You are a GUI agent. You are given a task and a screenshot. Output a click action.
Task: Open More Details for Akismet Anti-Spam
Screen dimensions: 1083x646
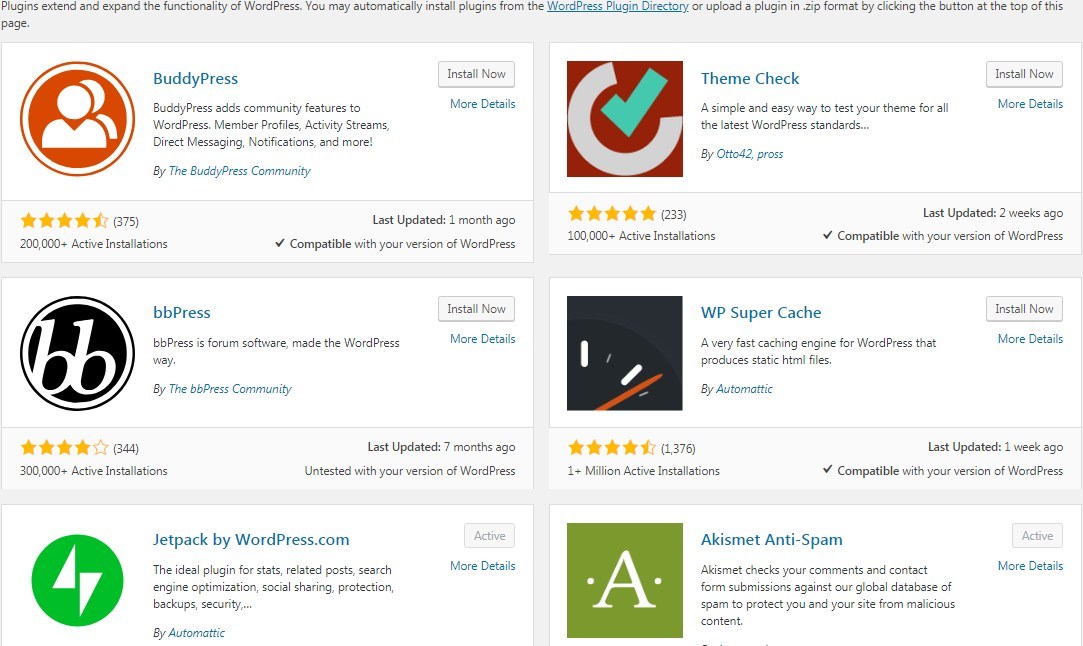[1030, 565]
